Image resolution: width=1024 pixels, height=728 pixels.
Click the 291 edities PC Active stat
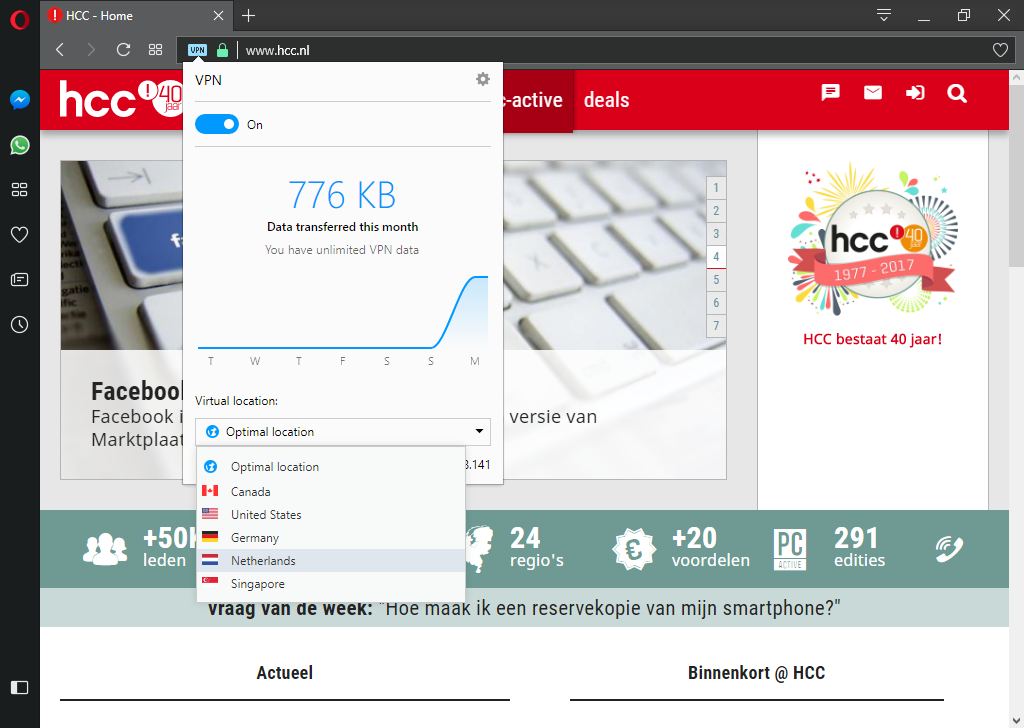(x=829, y=548)
